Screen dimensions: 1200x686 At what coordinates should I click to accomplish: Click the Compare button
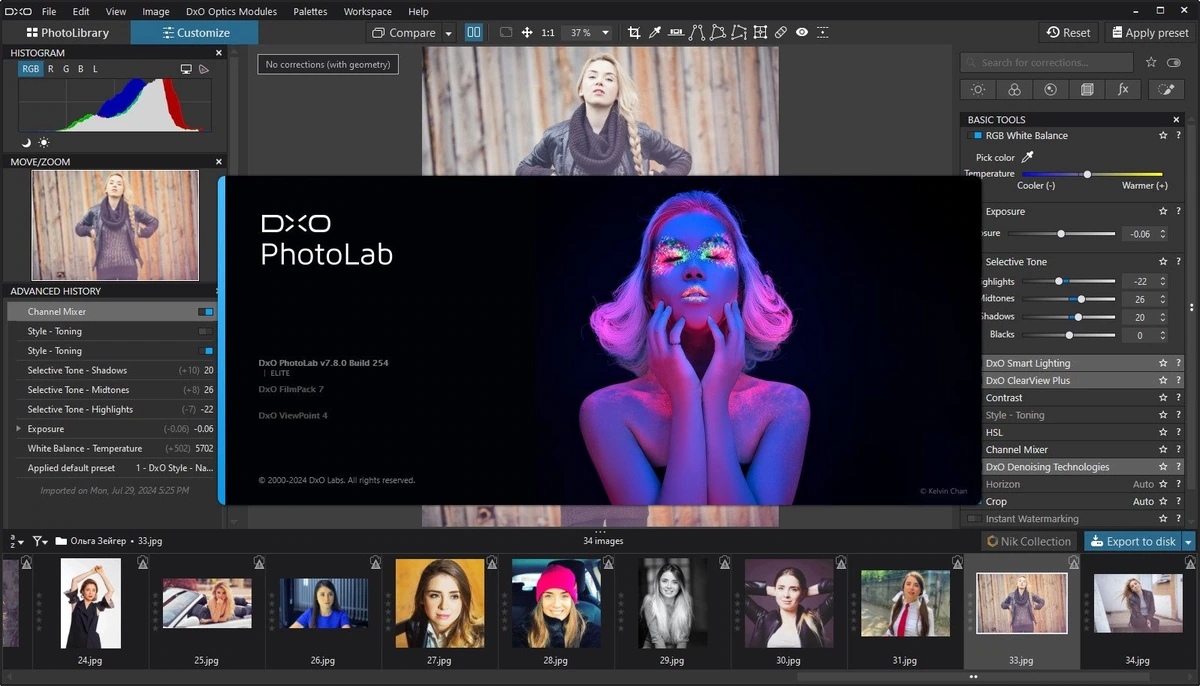point(404,33)
